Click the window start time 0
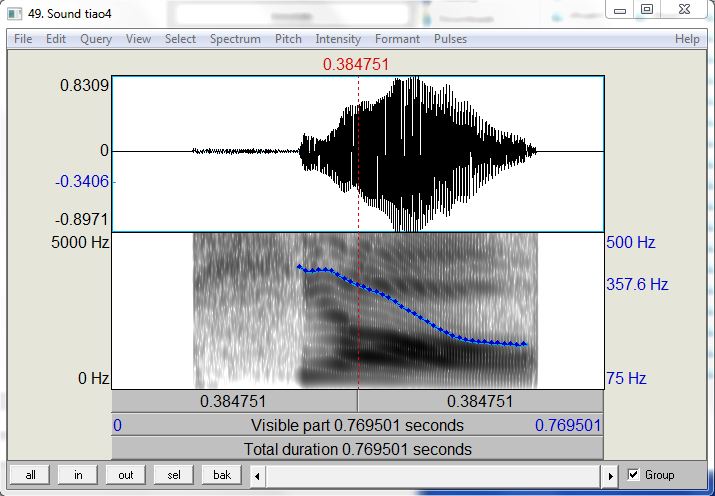The image size is (715, 496). click(117, 425)
